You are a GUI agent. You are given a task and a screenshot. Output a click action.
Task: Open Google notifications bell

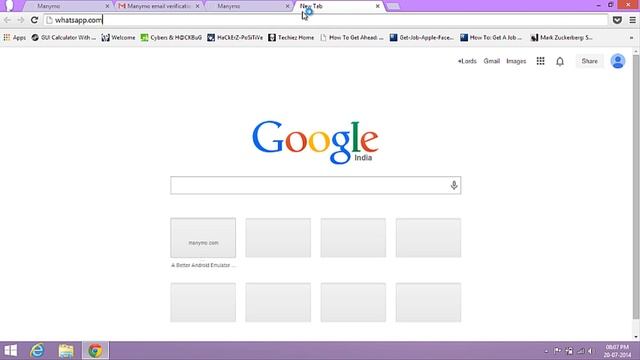coord(560,61)
